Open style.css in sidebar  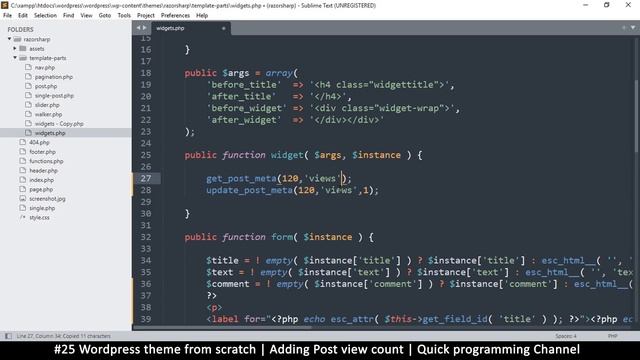pyautogui.click(x=40, y=218)
